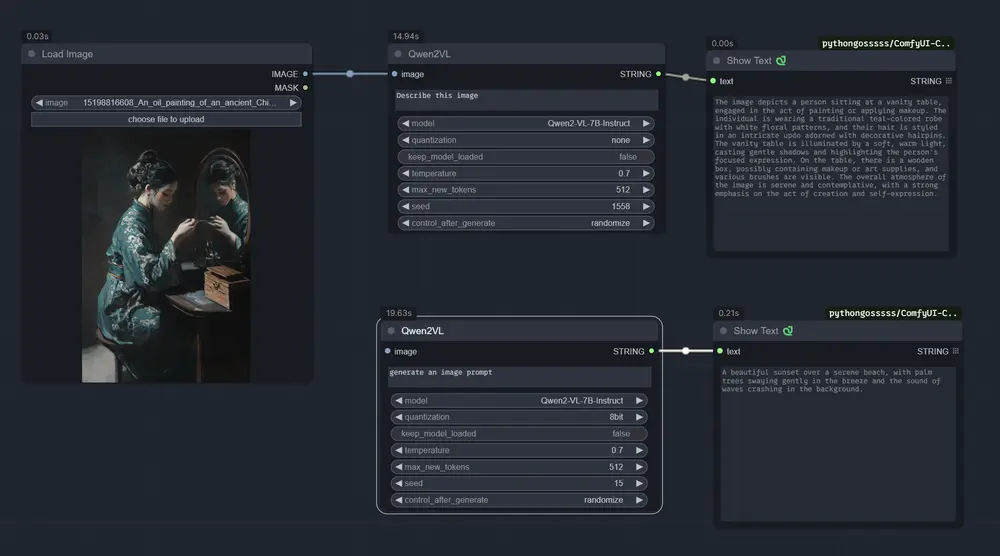
Task: Click the STRING output port on the Qwen2VL node with seed 15
Action: coord(652,351)
